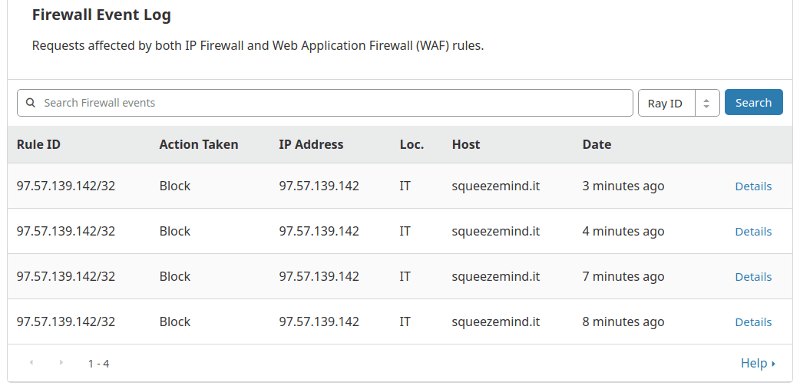Image resolution: width=800 pixels, height=389 pixels.
Task: Click the WAF rules description text
Action: pyautogui.click(x=258, y=45)
